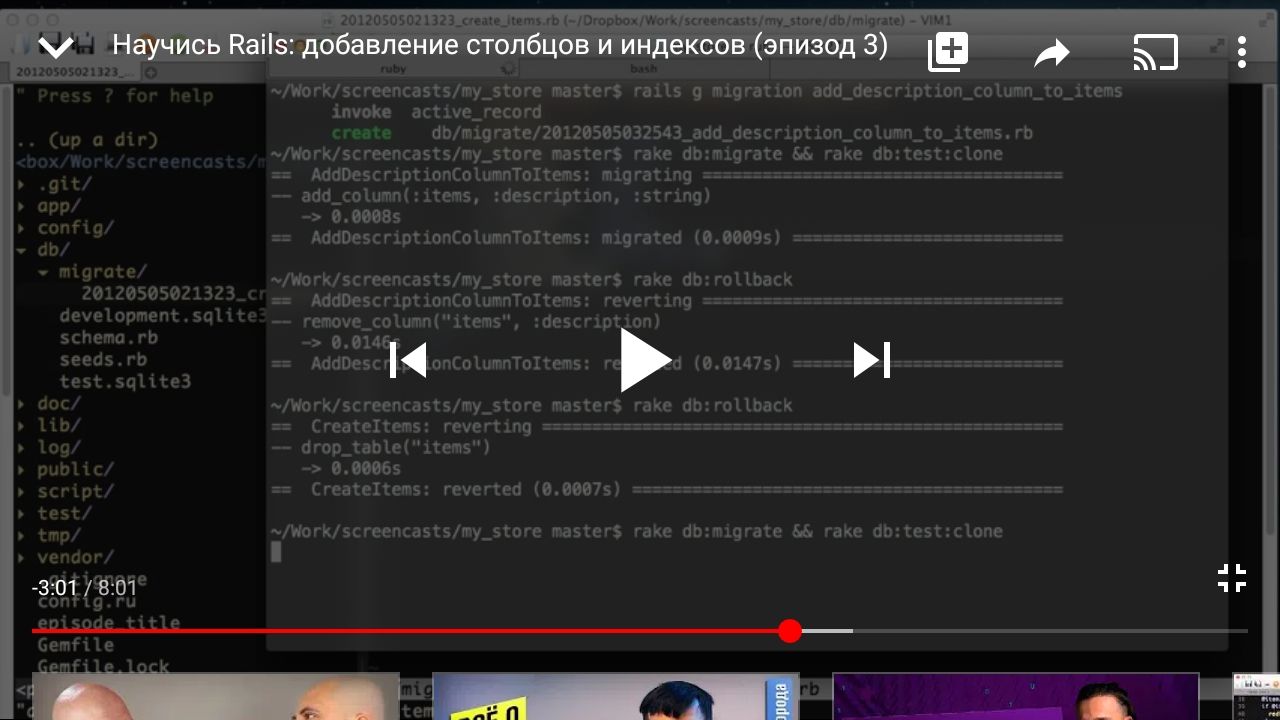Select schema.rb in file tree

click(108, 338)
